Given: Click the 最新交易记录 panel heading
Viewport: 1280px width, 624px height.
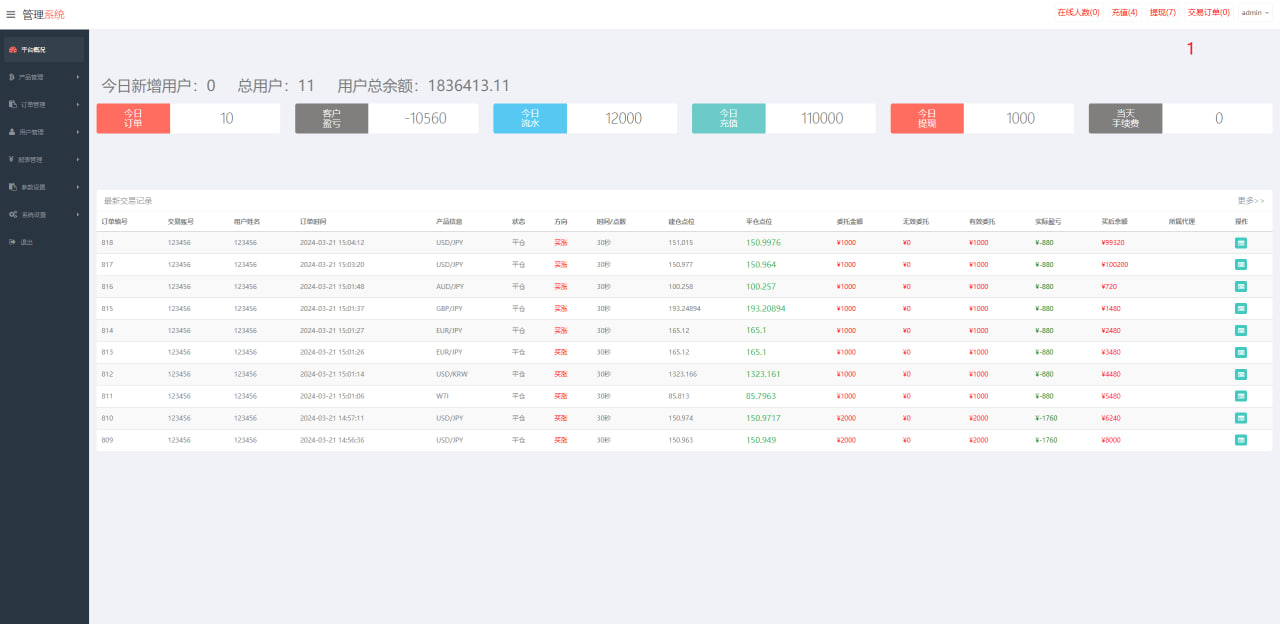Looking at the screenshot, I should coord(128,201).
